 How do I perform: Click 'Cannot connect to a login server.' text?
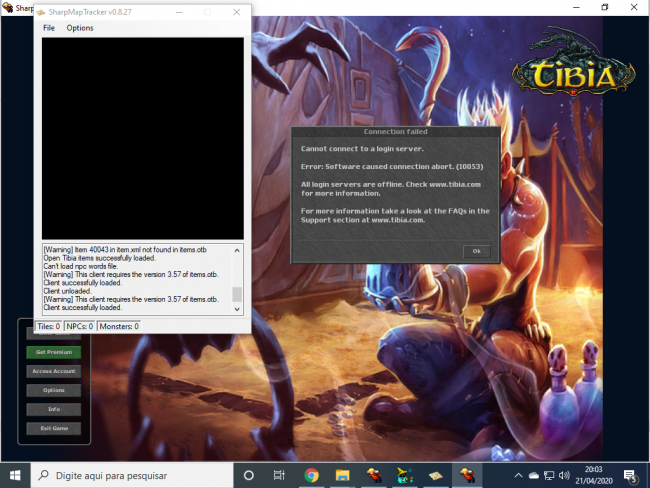coord(362,148)
